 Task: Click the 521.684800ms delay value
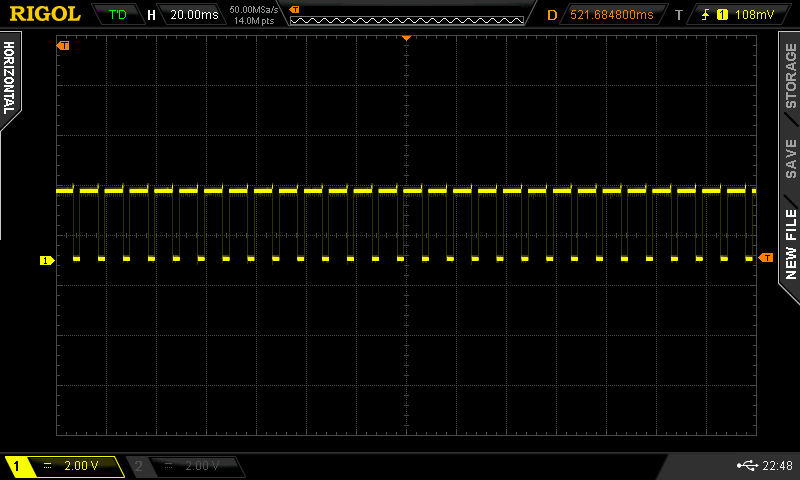tap(612, 15)
